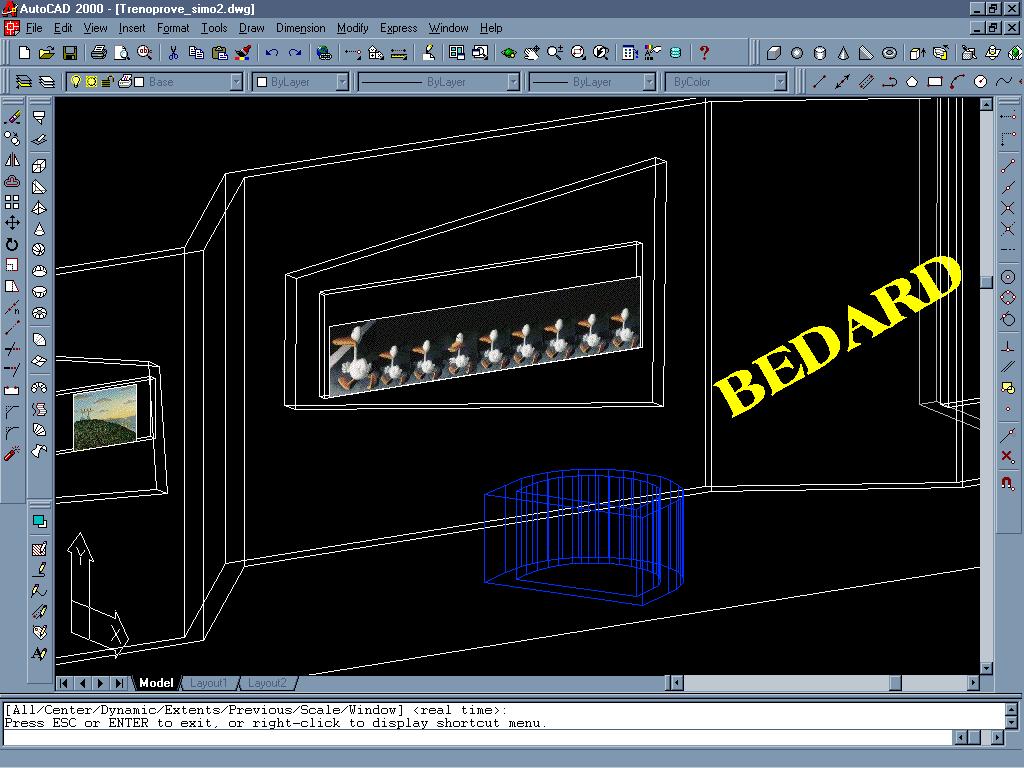This screenshot has height=768, width=1024.
Task: Toggle the layer plot printer icon
Action: click(124, 82)
